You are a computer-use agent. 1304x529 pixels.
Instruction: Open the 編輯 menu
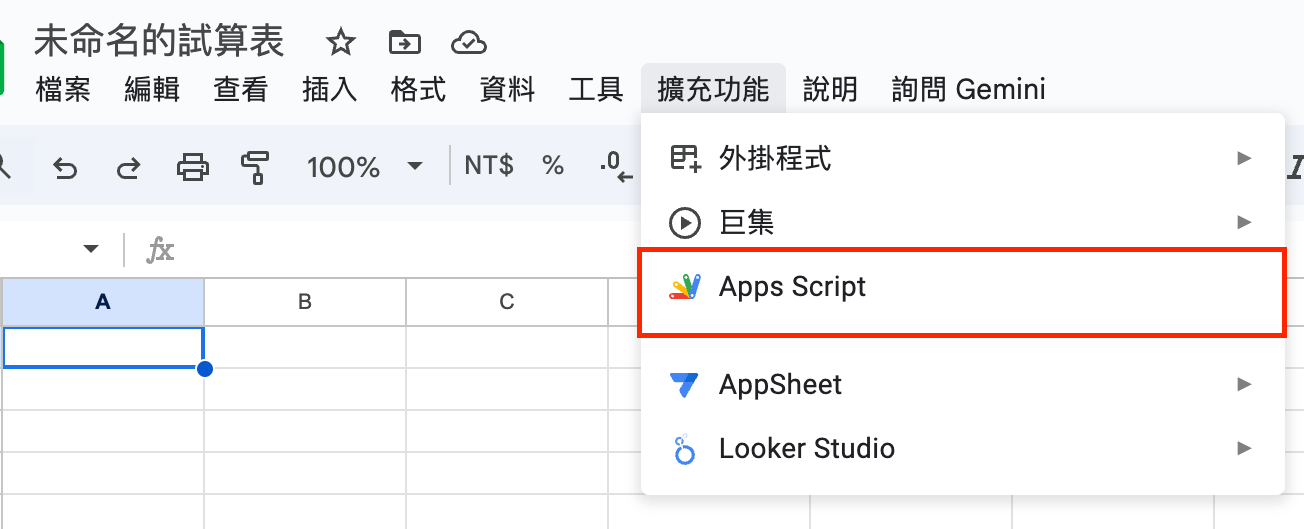pyautogui.click(x=152, y=89)
